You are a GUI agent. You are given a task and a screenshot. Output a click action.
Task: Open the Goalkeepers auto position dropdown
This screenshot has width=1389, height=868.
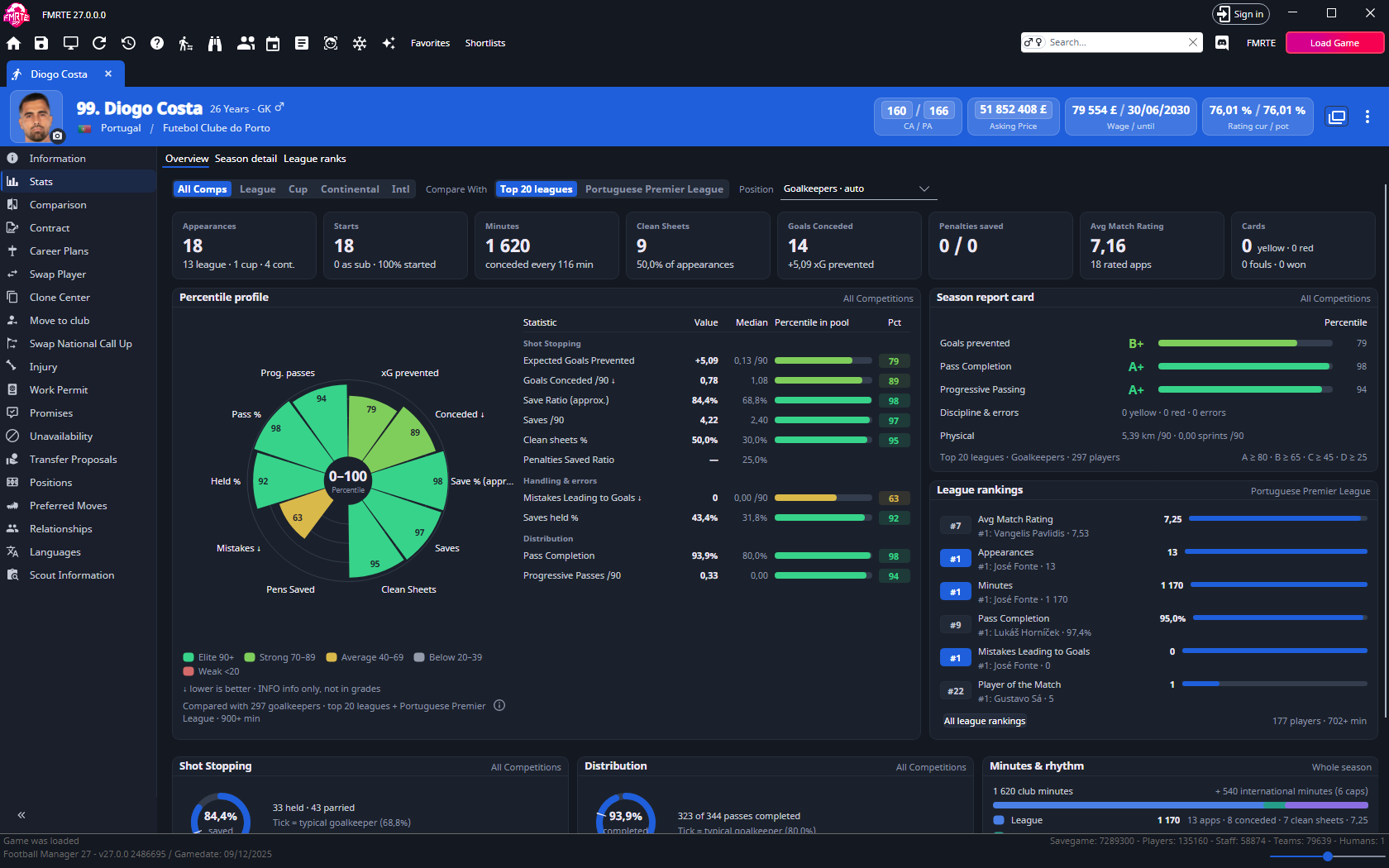[x=858, y=189]
